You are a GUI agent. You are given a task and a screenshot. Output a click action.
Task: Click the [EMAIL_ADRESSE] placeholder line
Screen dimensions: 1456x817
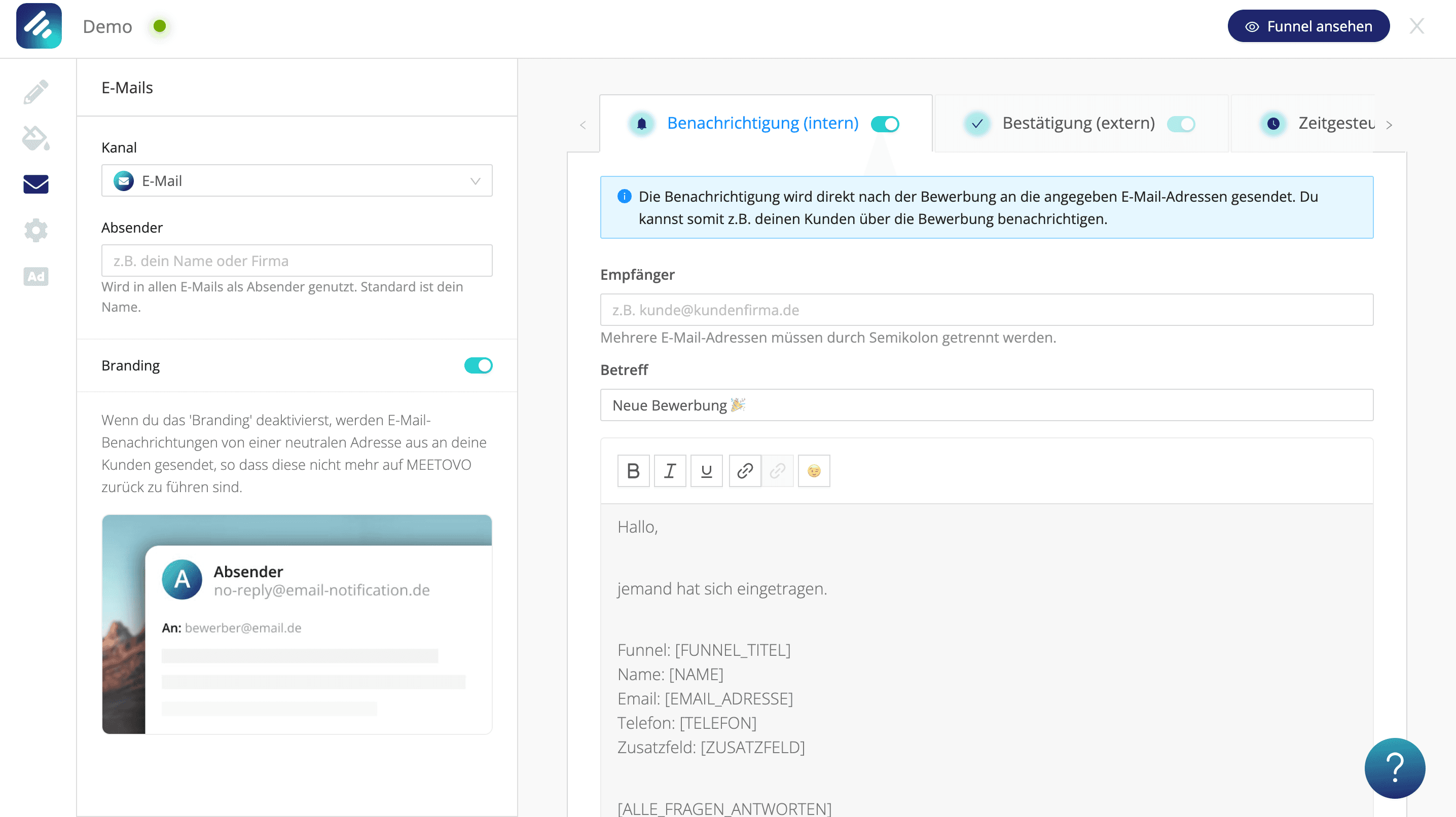[x=705, y=698]
